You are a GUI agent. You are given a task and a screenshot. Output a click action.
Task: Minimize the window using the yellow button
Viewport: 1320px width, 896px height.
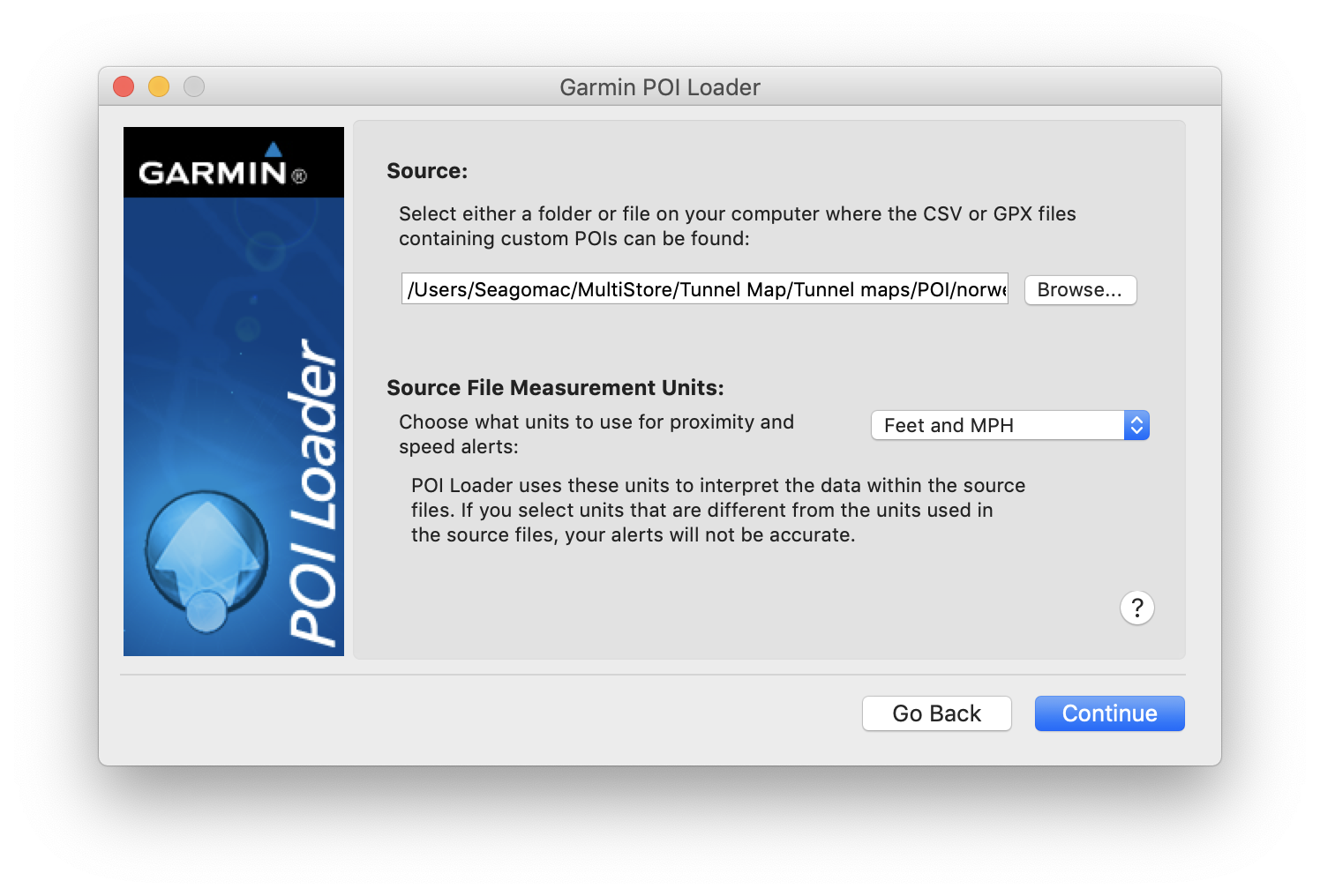click(x=159, y=86)
